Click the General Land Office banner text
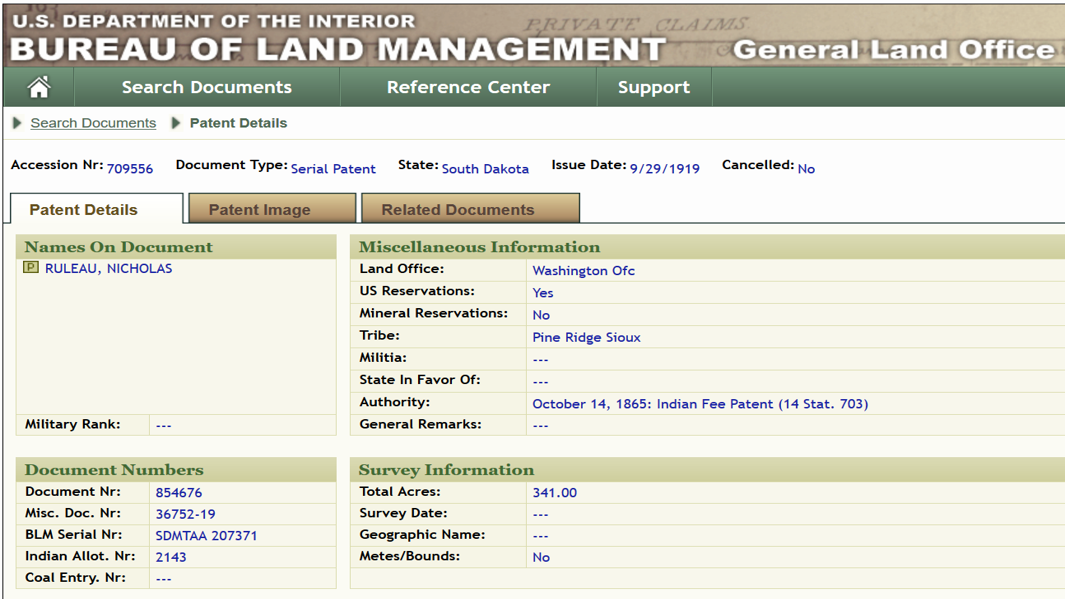Image resolution: width=1065 pixels, height=599 pixels. pyautogui.click(x=894, y=50)
